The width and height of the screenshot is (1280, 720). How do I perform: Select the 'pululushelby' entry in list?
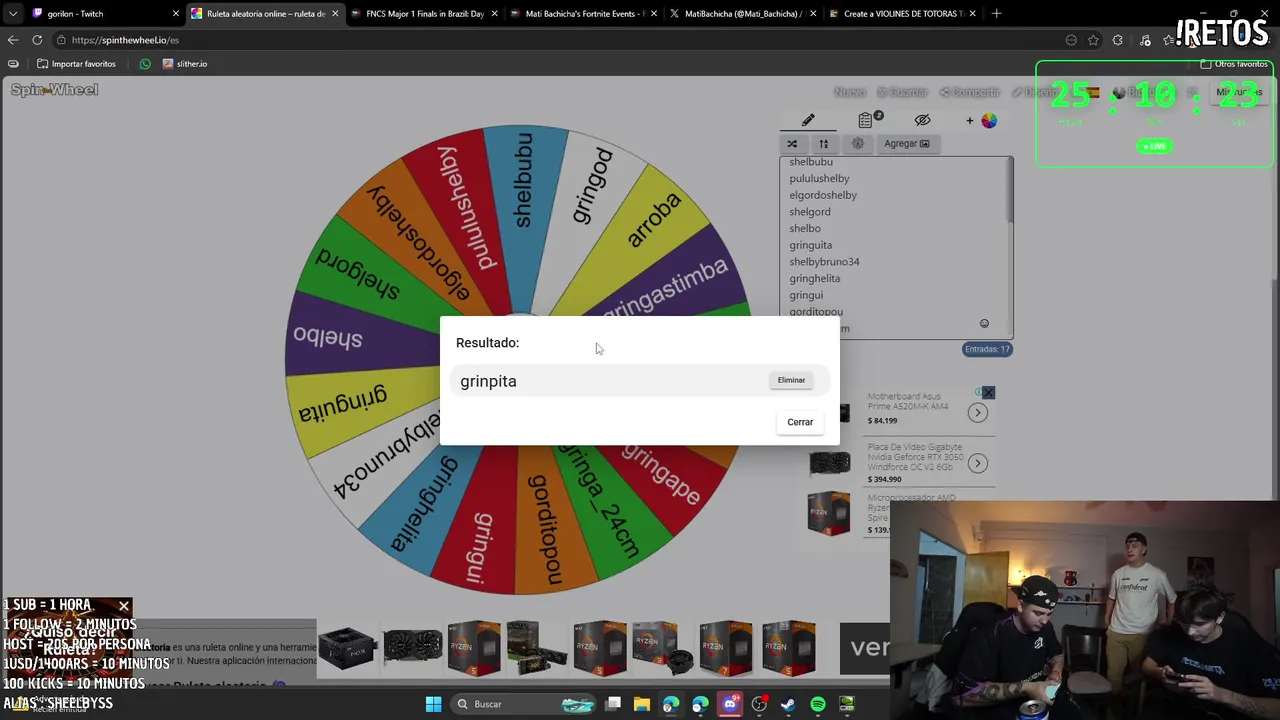[819, 178]
